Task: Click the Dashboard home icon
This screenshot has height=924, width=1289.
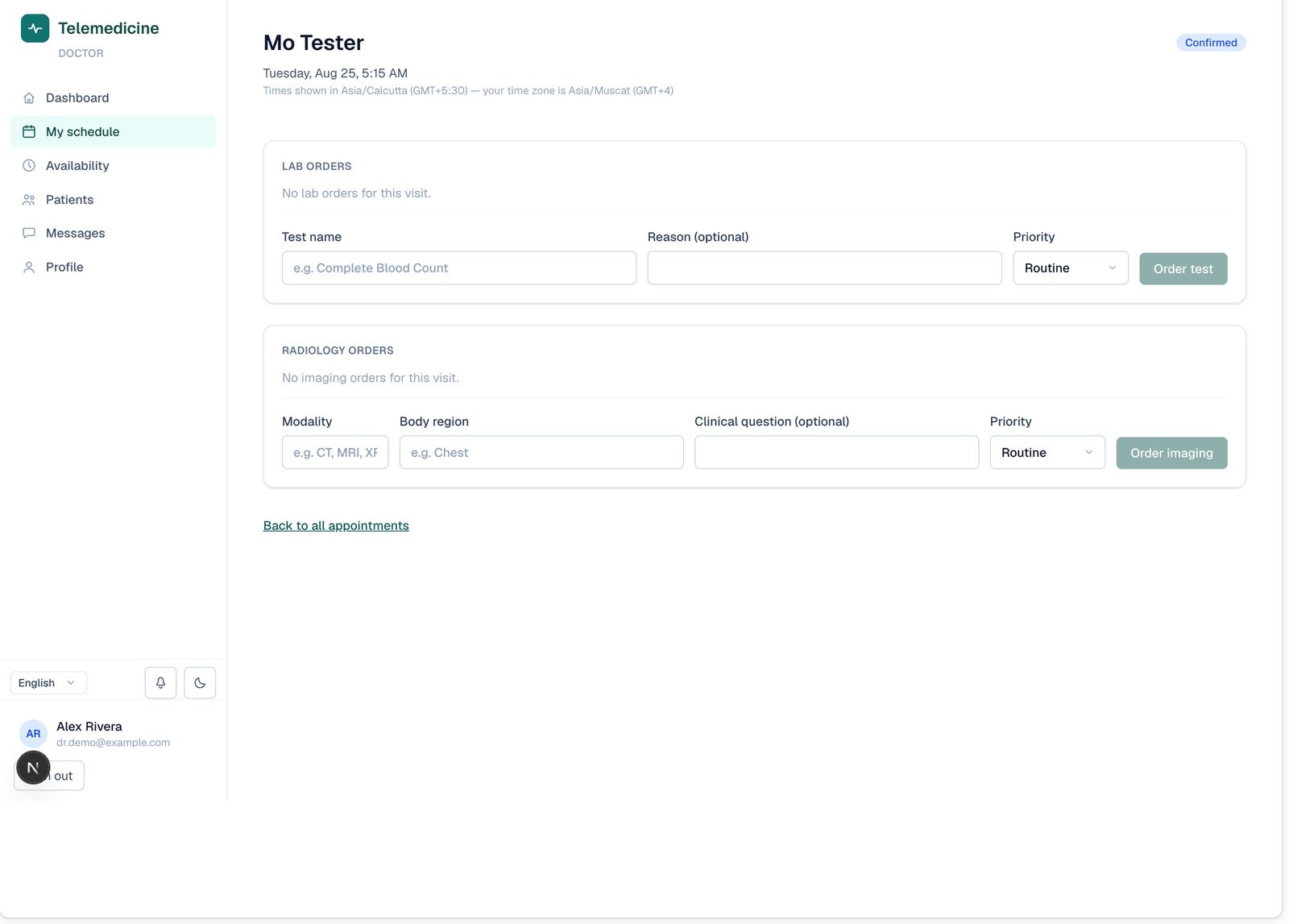Action: (29, 98)
